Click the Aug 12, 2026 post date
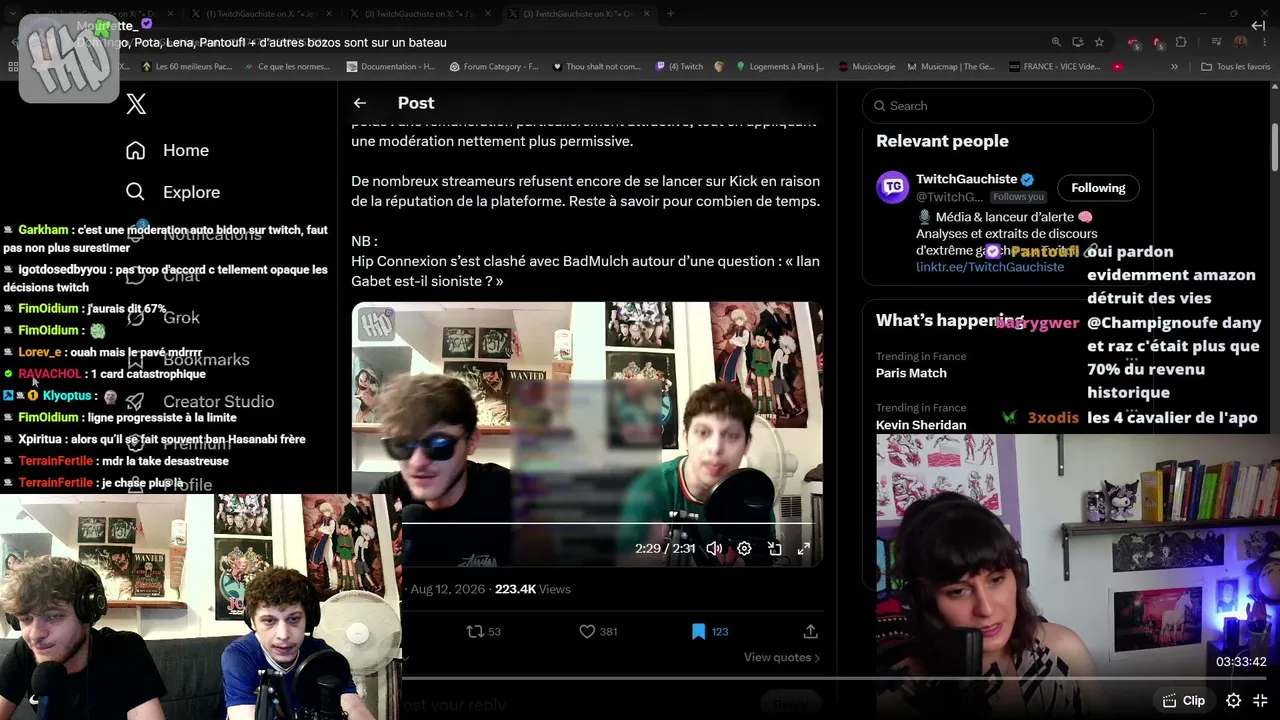 click(x=447, y=589)
